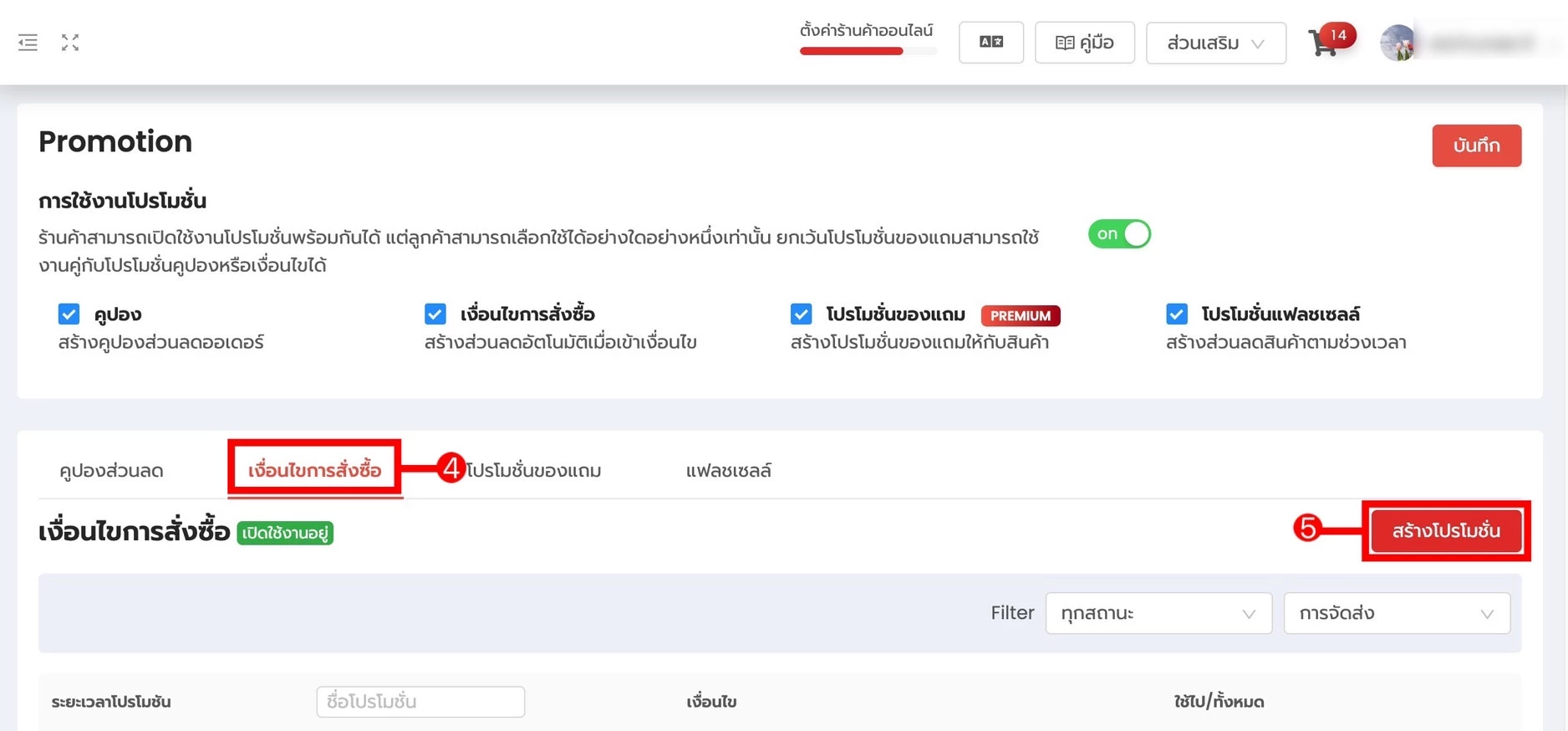The height and width of the screenshot is (731, 1568).
Task: Click the สร้างส่วนลดสินค้าตามช่วงเวลา description
Action: pos(1285,342)
